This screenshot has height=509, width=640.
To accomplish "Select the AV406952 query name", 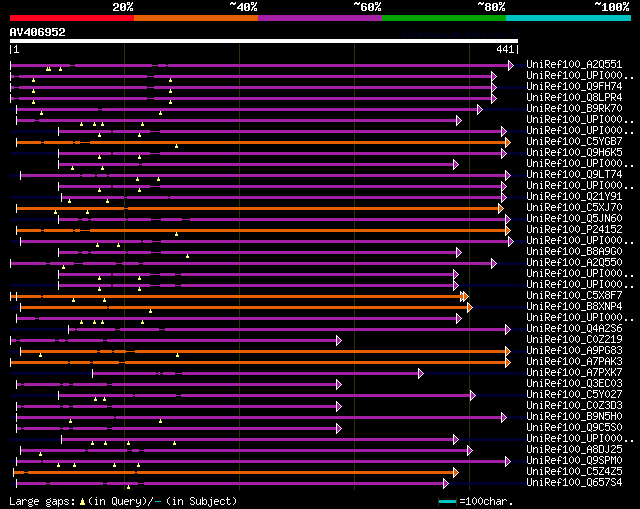I will click(38, 32).
